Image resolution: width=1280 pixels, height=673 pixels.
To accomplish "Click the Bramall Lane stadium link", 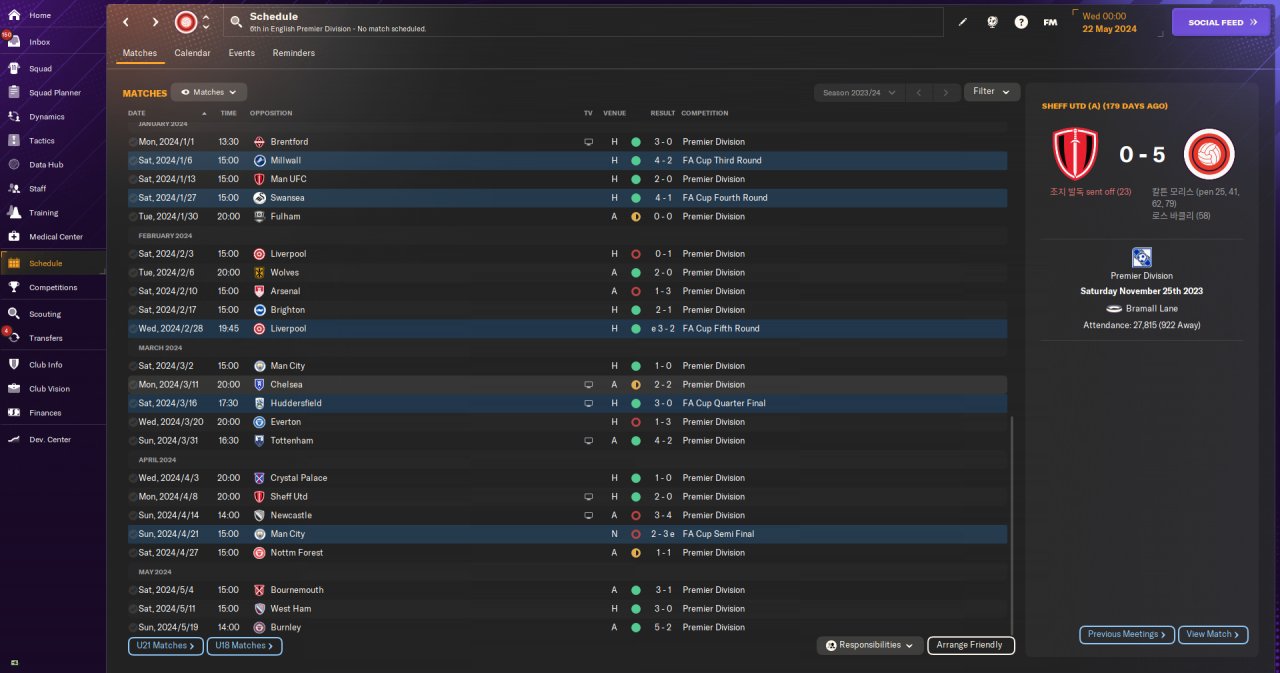I will pos(1151,308).
